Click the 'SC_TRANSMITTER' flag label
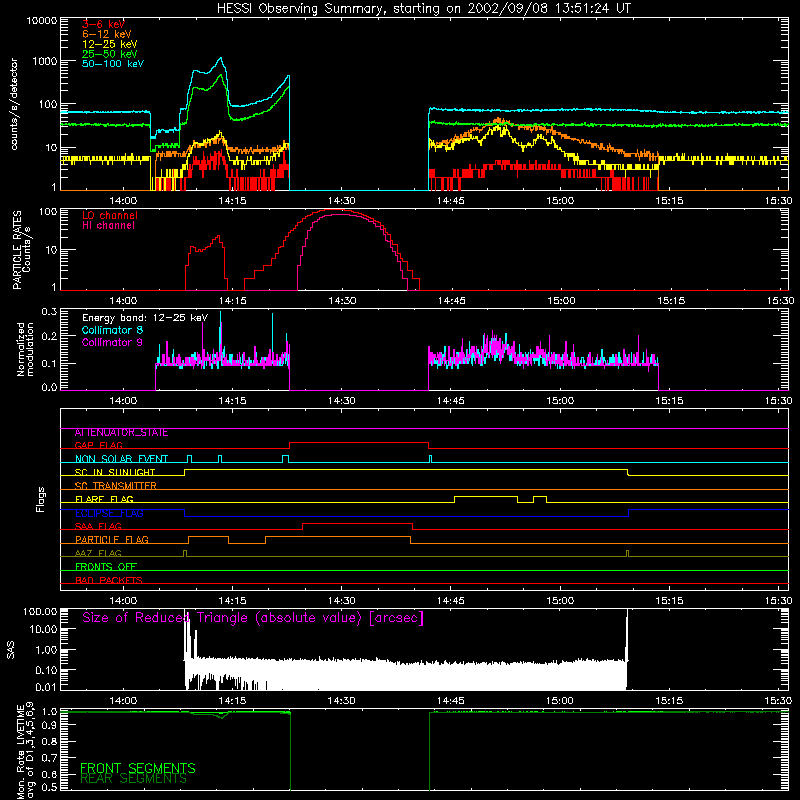The width and height of the screenshot is (800, 800). tap(115, 485)
